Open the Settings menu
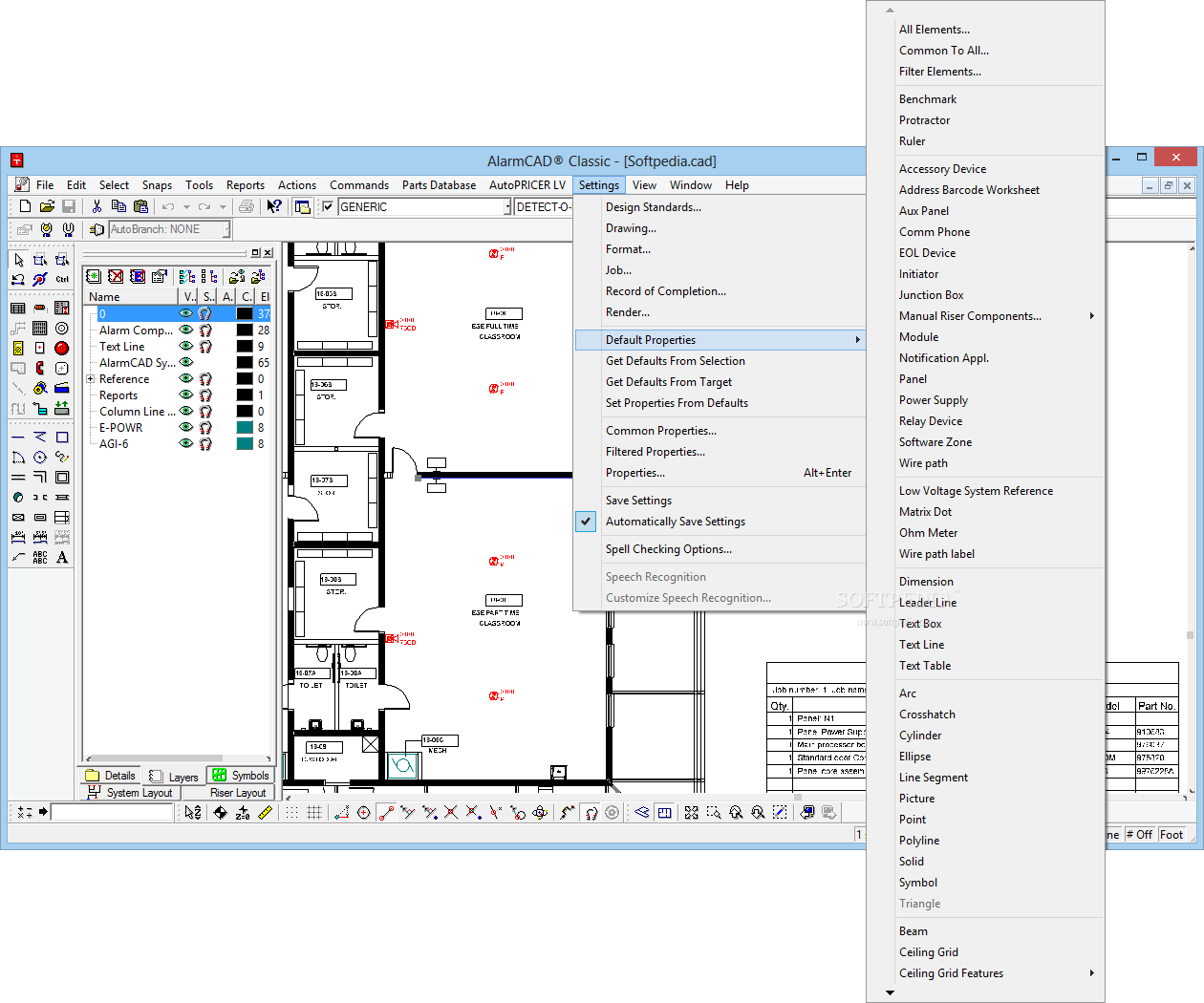Image resolution: width=1204 pixels, height=1003 pixels. (x=599, y=185)
